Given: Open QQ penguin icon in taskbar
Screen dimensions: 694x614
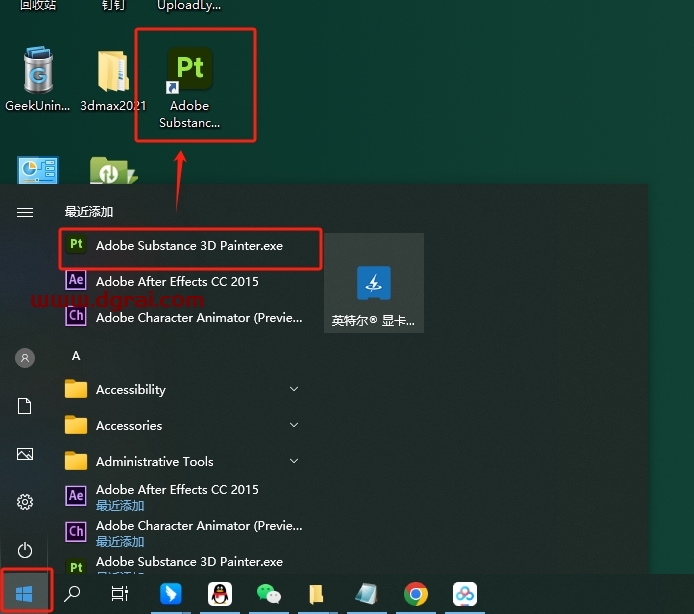Looking at the screenshot, I should tap(220, 594).
